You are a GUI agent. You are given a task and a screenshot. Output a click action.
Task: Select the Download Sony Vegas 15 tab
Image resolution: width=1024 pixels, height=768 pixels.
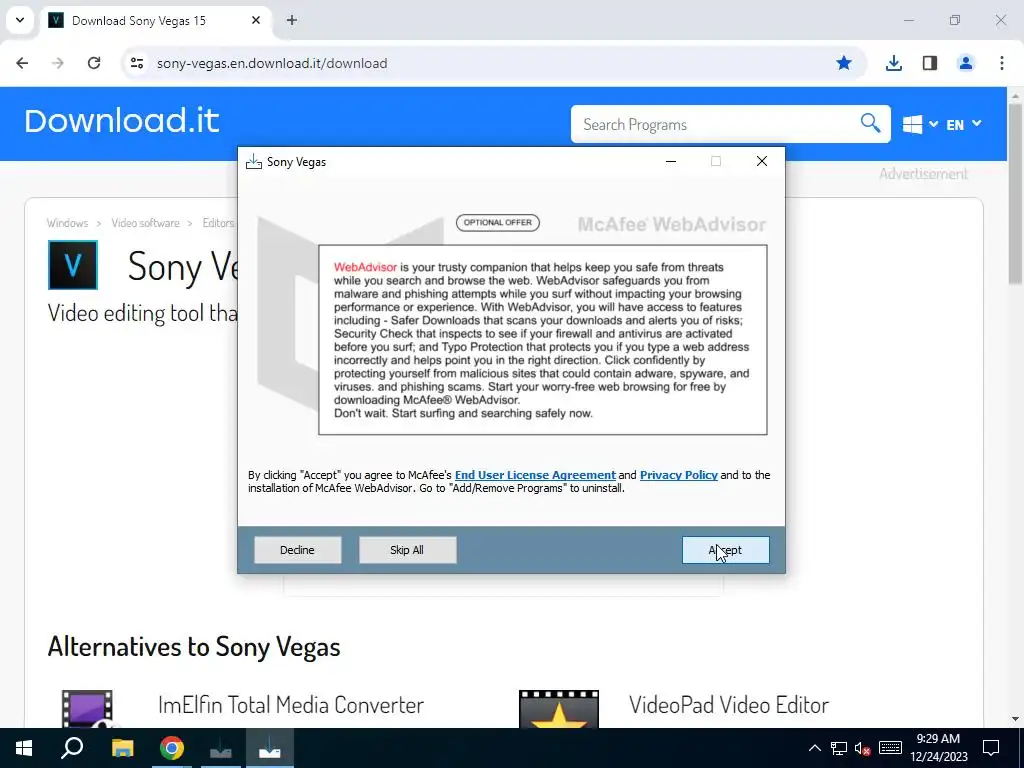(155, 21)
